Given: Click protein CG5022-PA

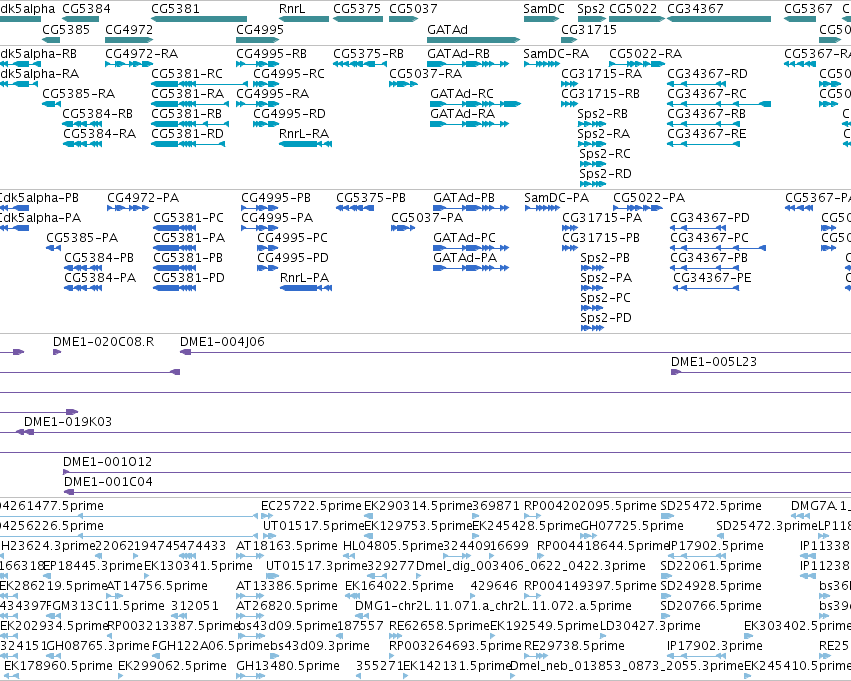Looking at the screenshot, I should click(x=639, y=208).
